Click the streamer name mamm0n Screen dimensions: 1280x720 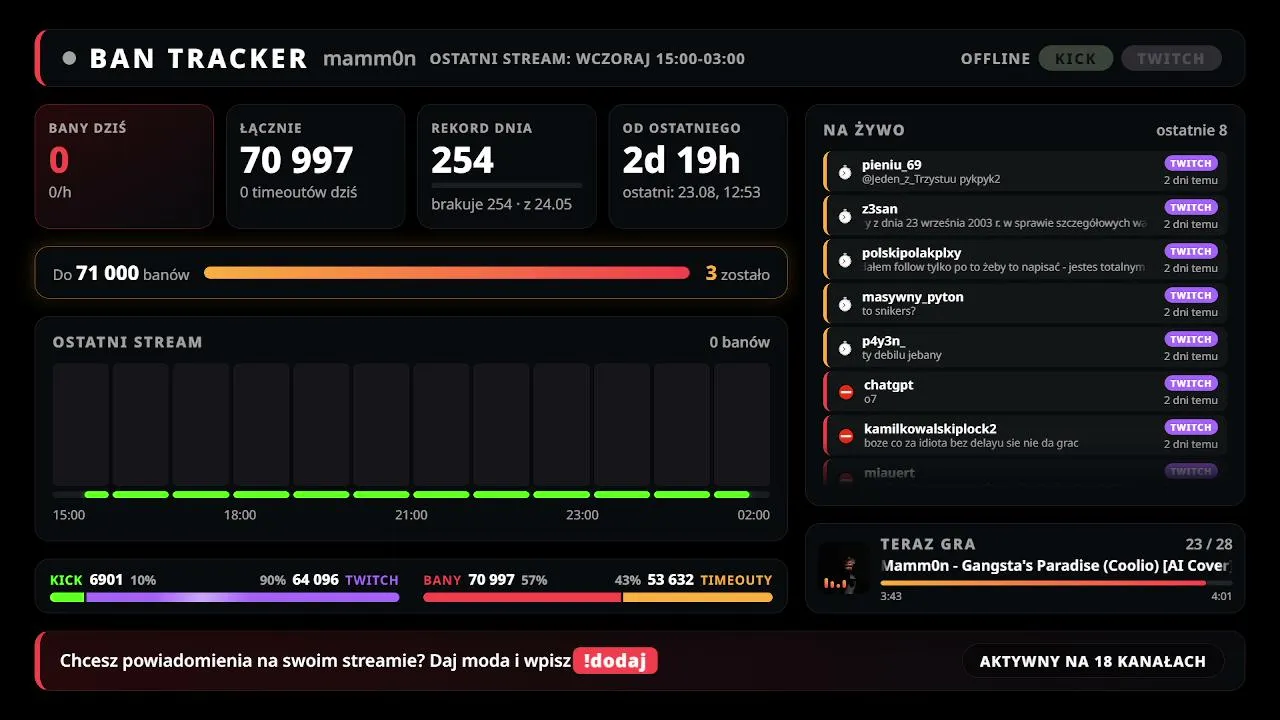(369, 58)
